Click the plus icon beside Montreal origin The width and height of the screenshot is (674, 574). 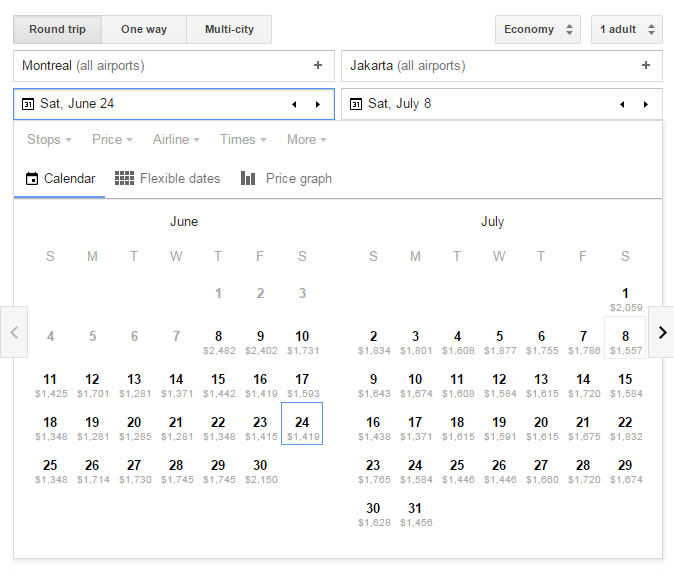318,66
